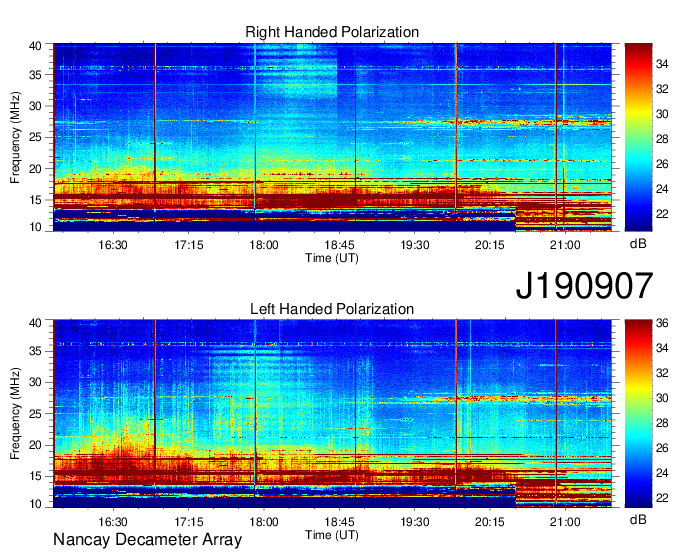The height and width of the screenshot is (552, 680).
Task: Click 34 value on Right Handed color bar
Action: pos(662,64)
